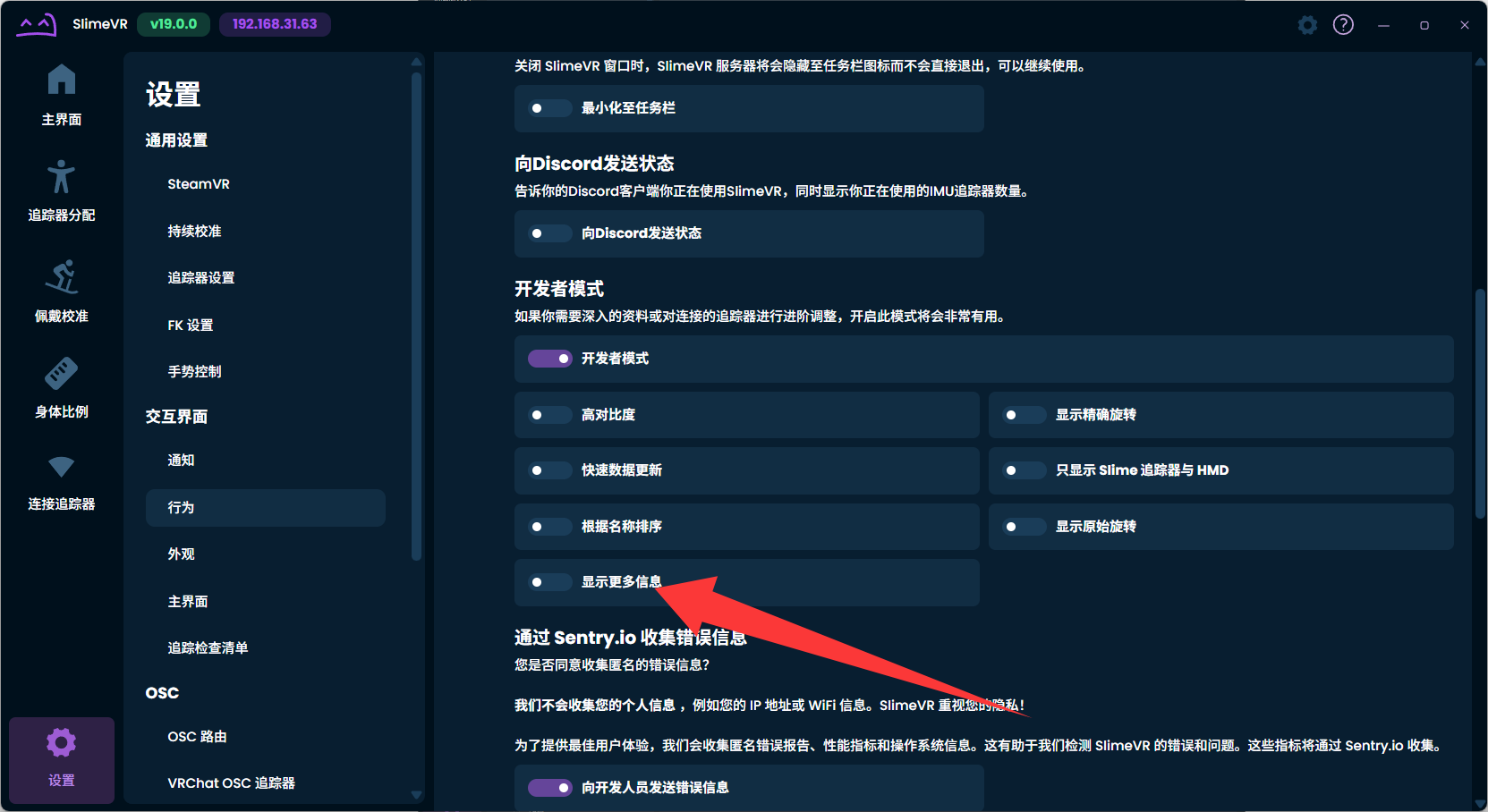Click settings list scroll-up arrow
The height and width of the screenshot is (812, 1488).
(416, 62)
